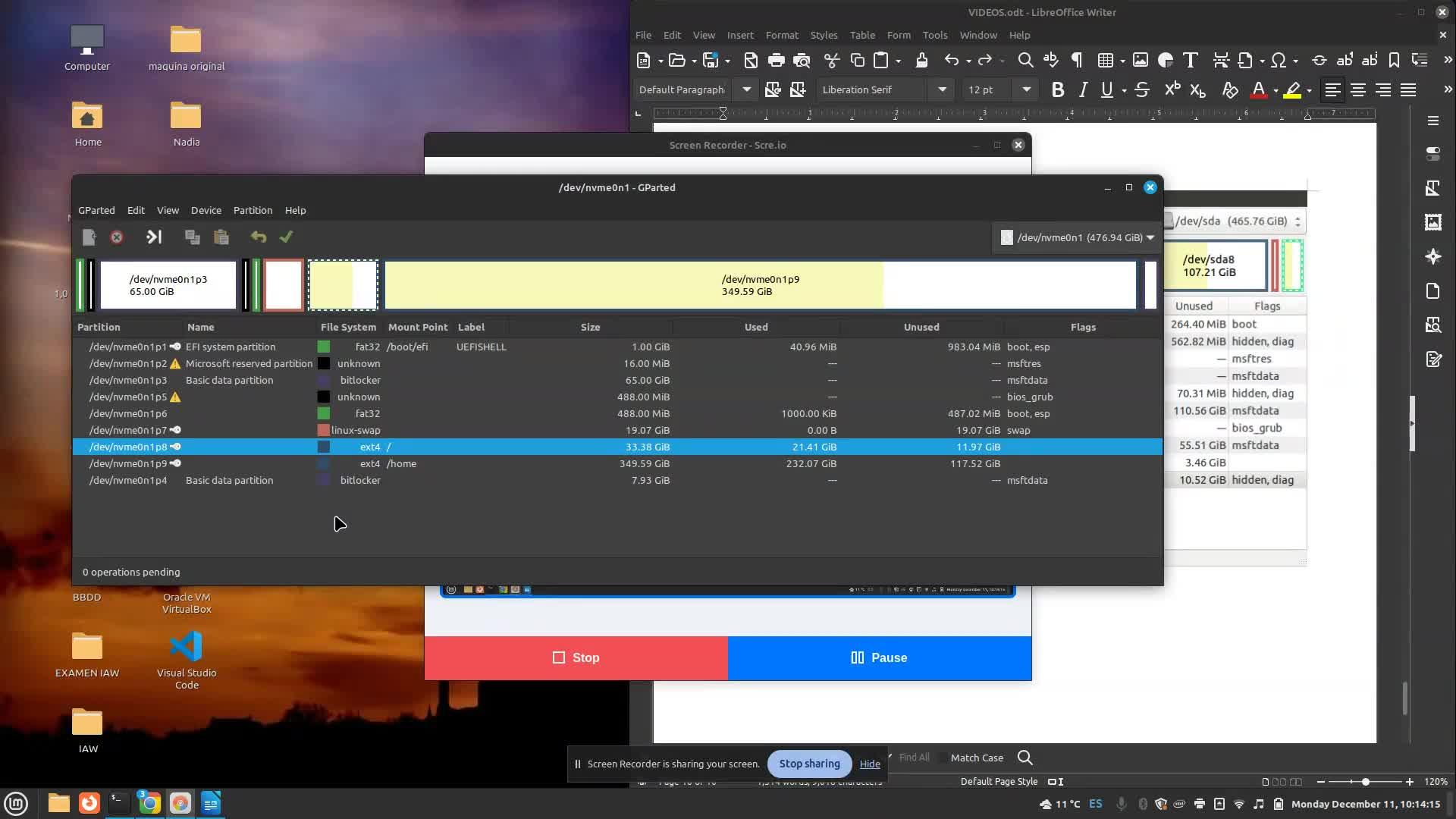
Task: Click the green fat32 color swatch for nvme0n1p6
Action: tap(324, 413)
